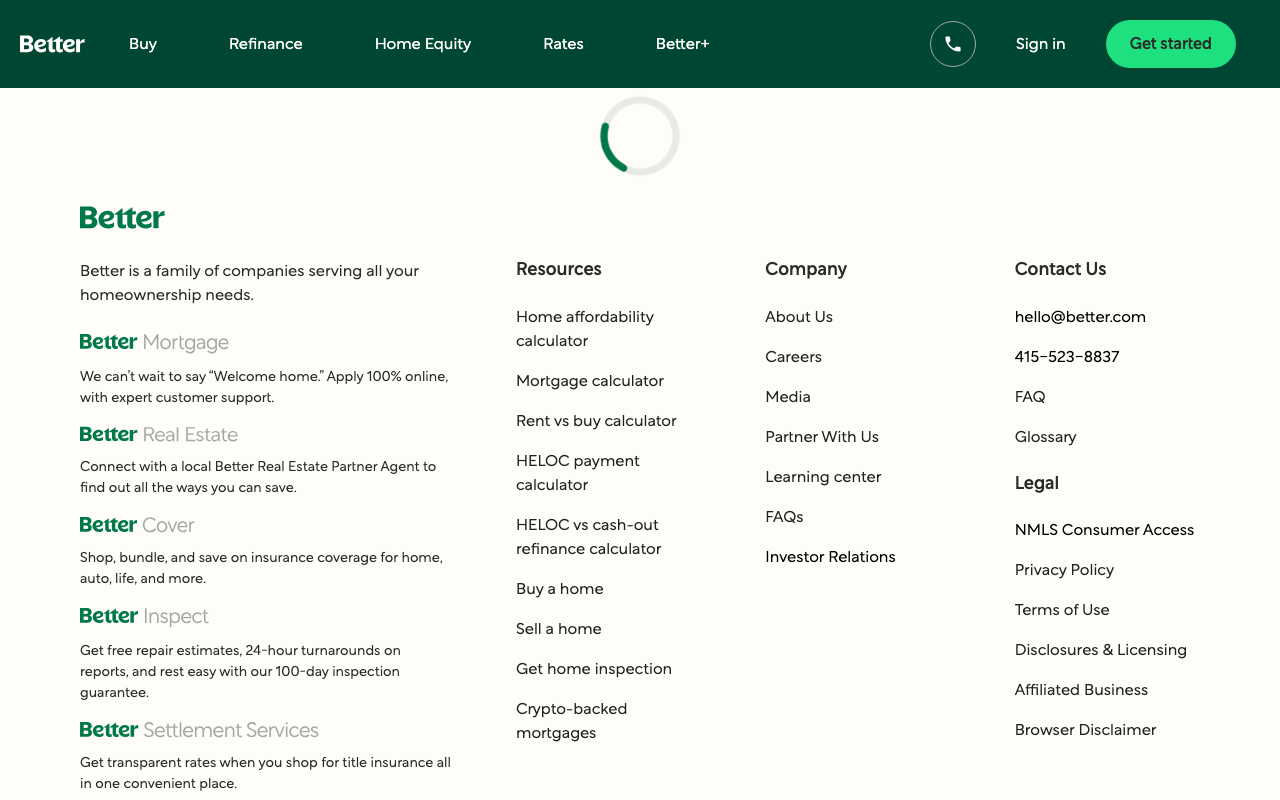
Task: Open the Rates navigation item
Action: (x=563, y=44)
